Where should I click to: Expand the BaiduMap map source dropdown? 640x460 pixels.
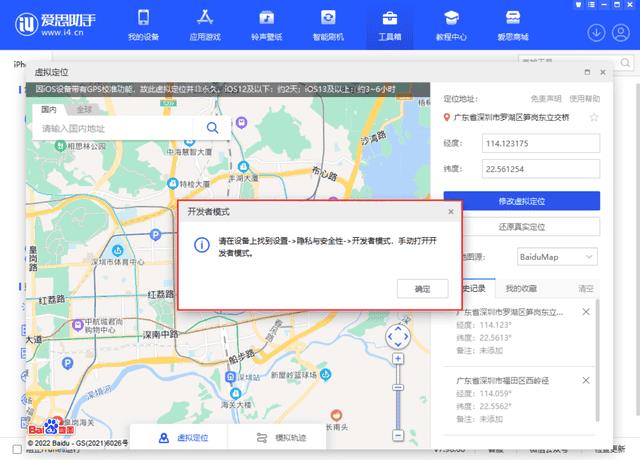[557, 257]
